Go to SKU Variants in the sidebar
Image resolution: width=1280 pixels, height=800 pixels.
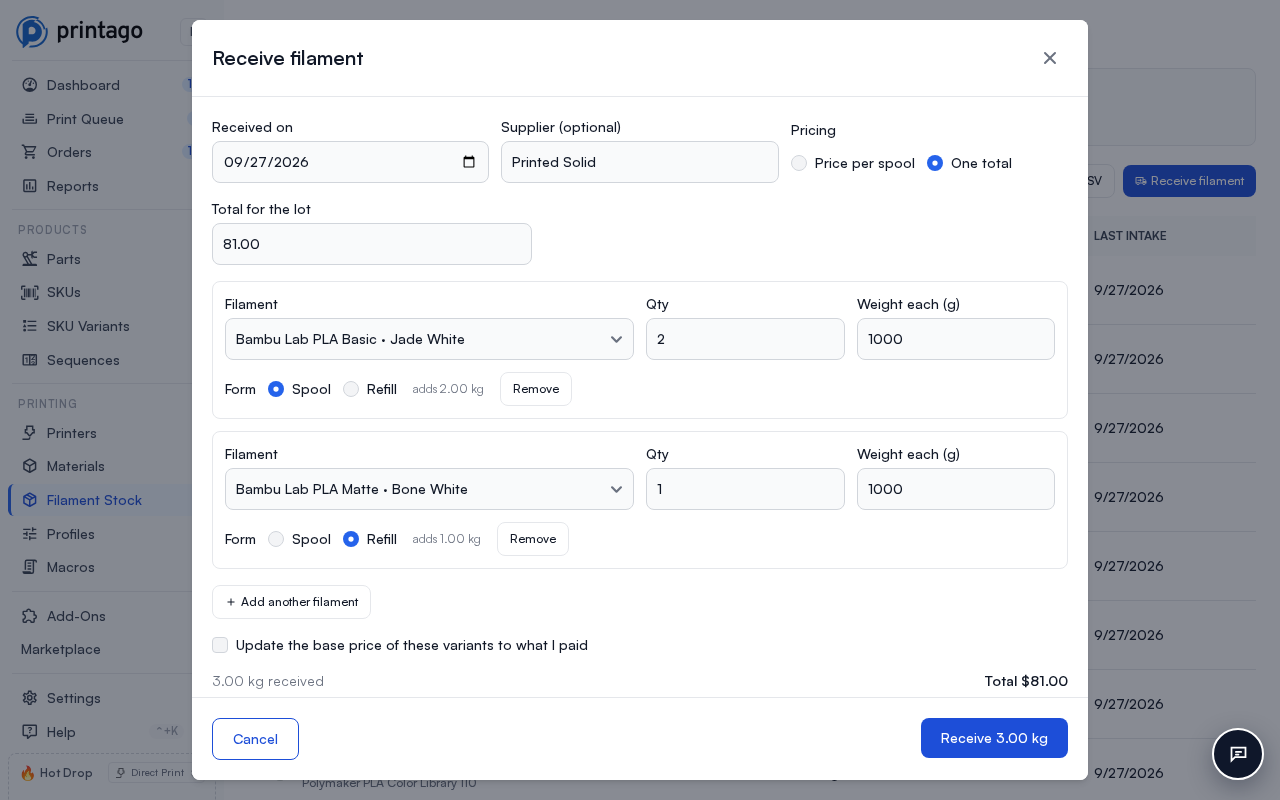tap(88, 326)
